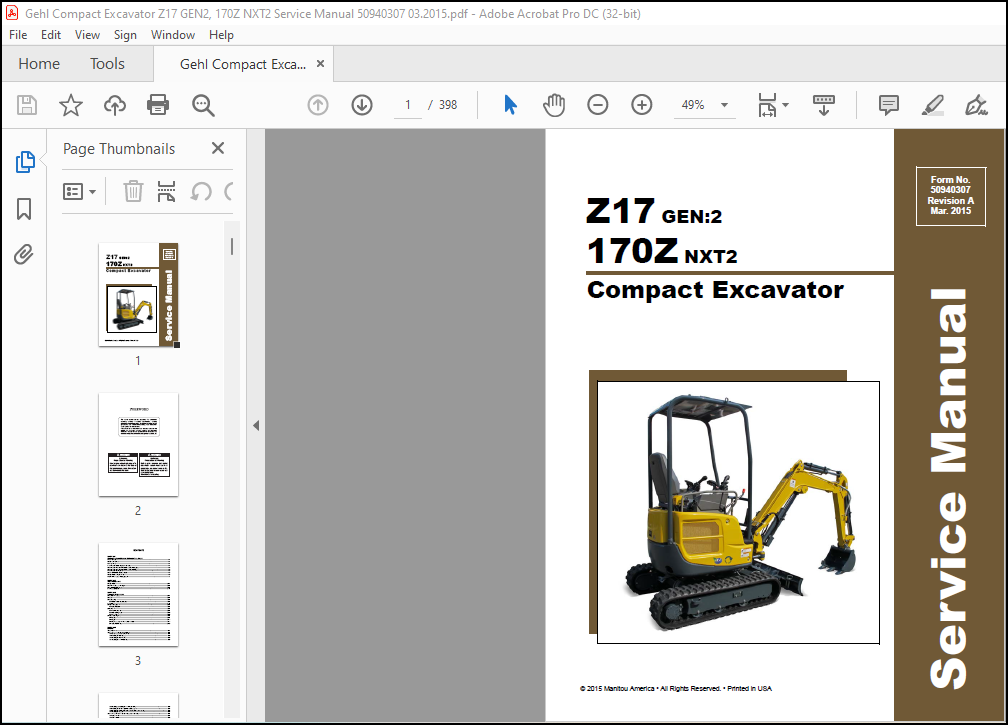
Task: Open the scrolling mode / read tool
Action: tap(824, 105)
